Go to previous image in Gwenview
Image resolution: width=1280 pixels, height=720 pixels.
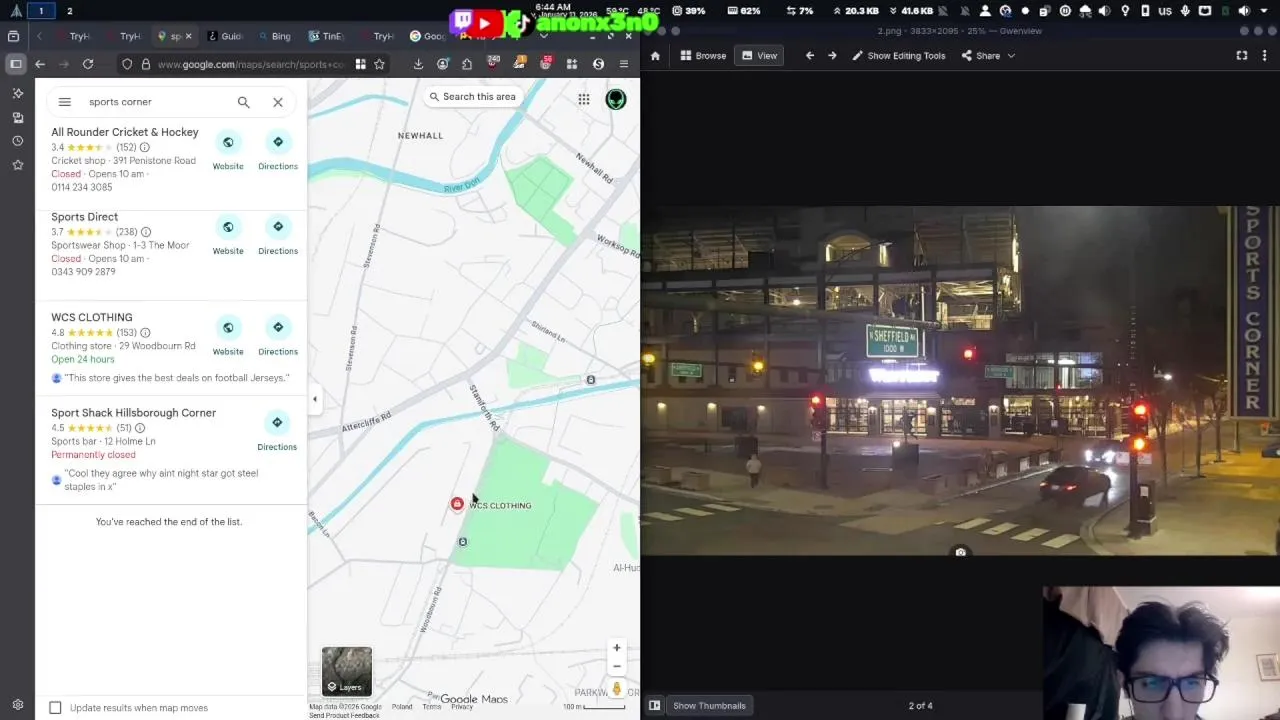[x=810, y=56]
